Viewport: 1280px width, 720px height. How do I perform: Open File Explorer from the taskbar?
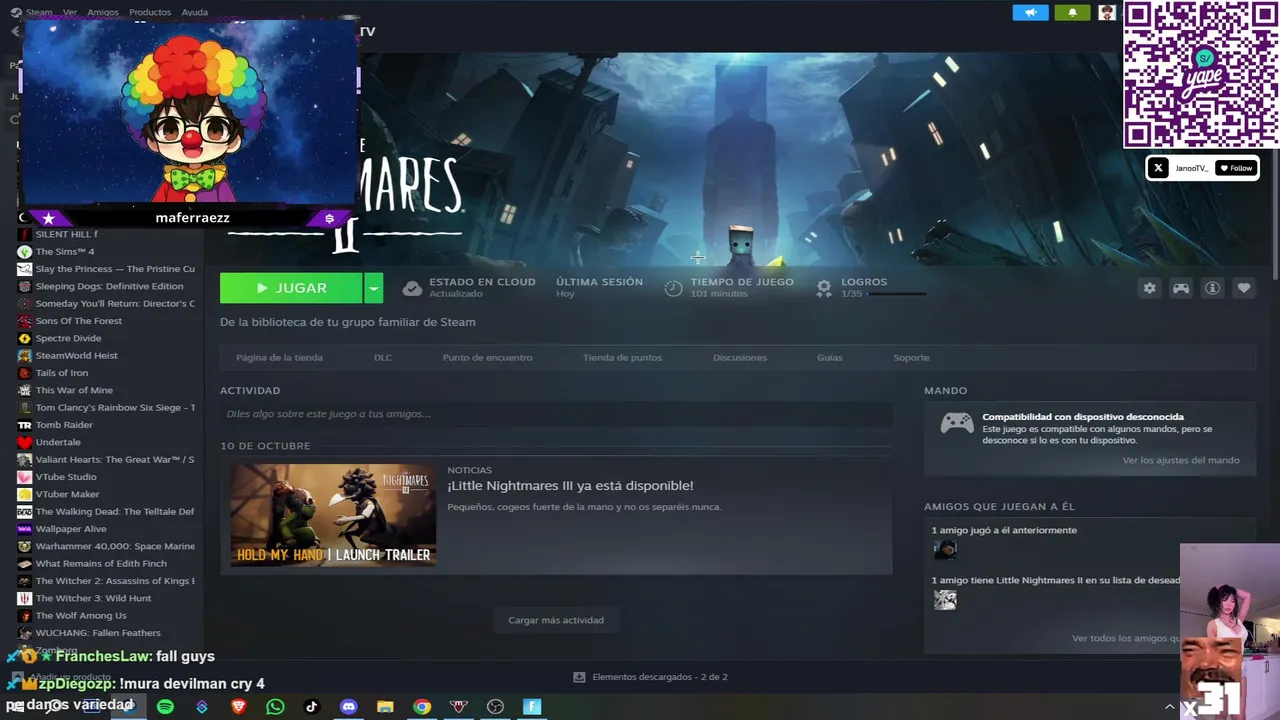pyautogui.click(x=385, y=706)
